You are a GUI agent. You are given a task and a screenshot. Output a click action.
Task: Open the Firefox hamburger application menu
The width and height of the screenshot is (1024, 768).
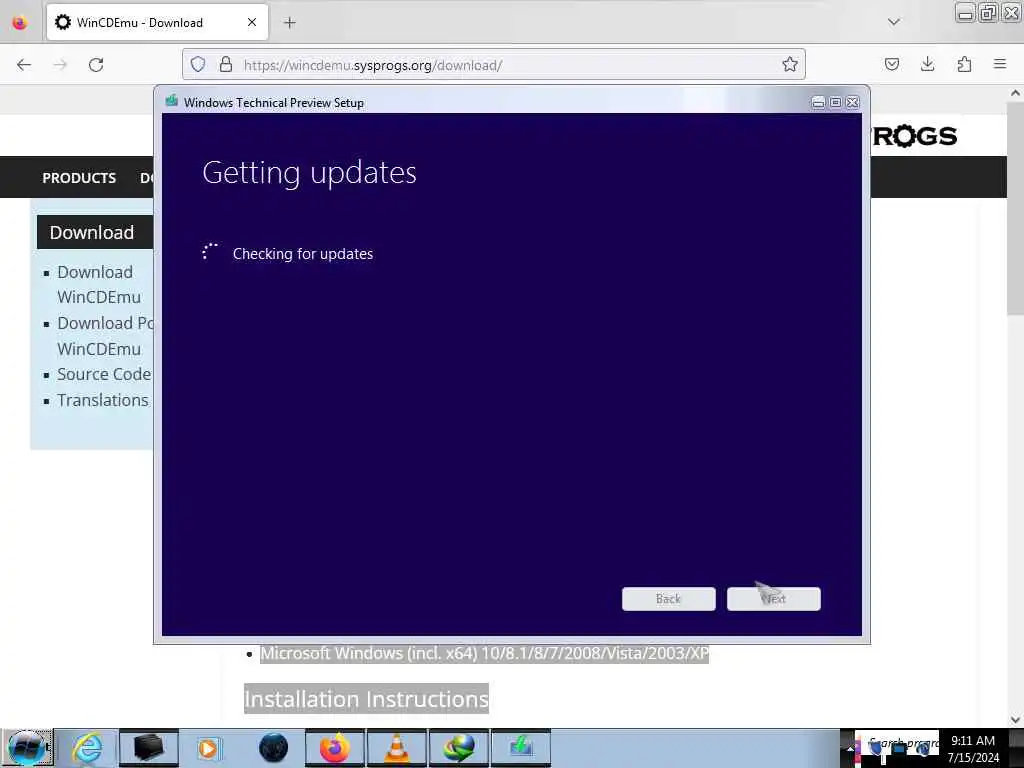click(1000, 64)
